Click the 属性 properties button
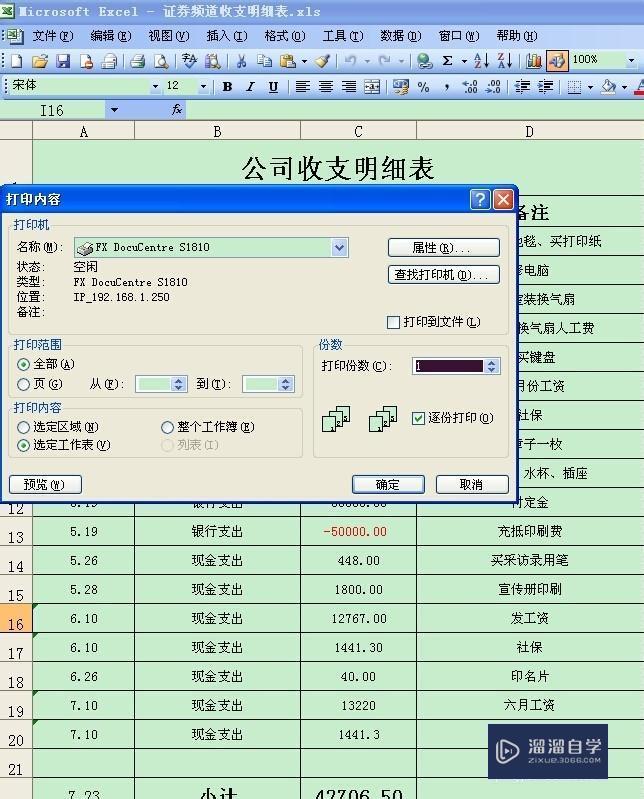The height and width of the screenshot is (799, 644). coord(443,248)
